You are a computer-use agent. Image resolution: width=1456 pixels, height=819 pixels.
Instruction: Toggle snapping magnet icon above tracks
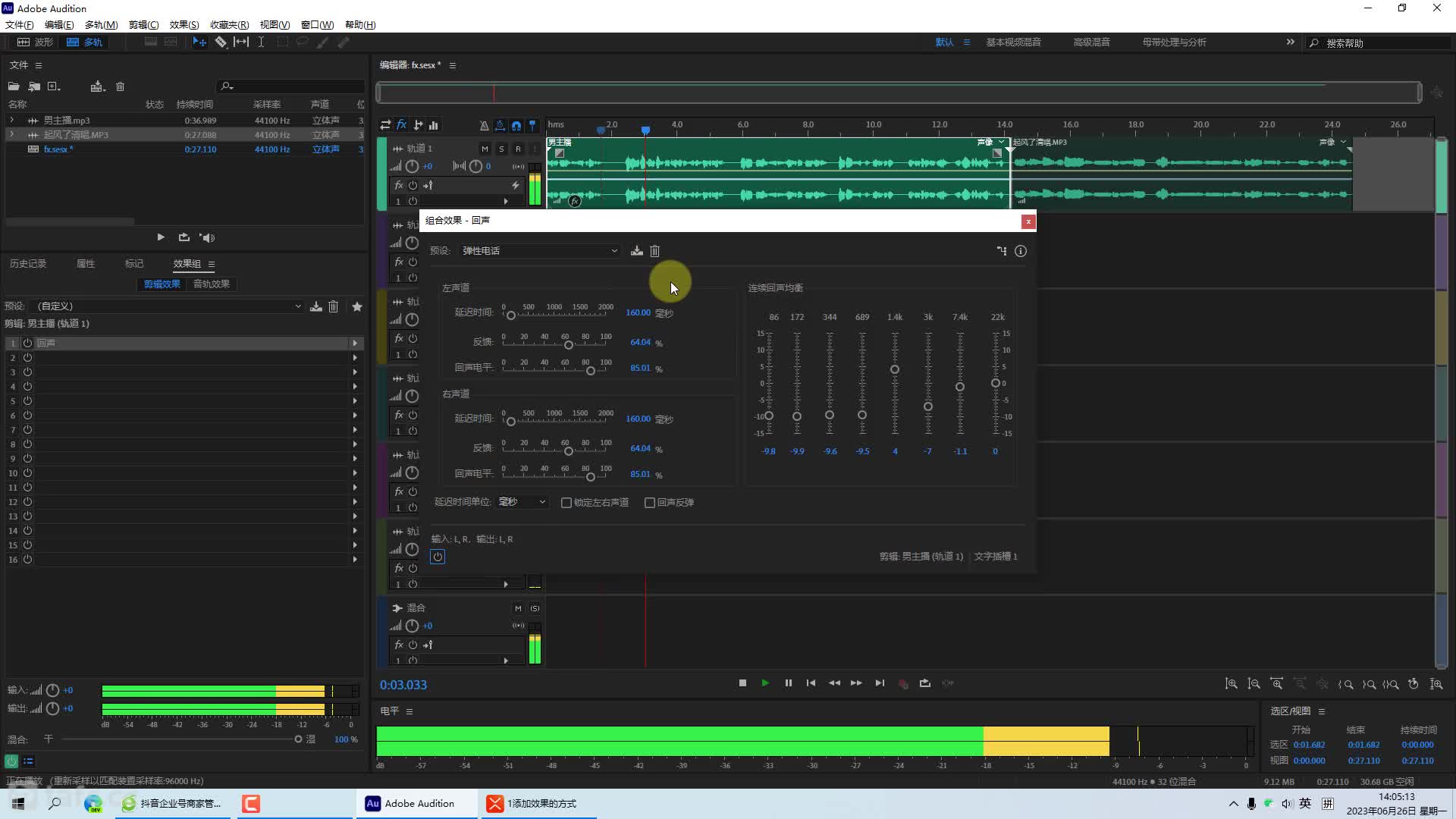tap(516, 126)
